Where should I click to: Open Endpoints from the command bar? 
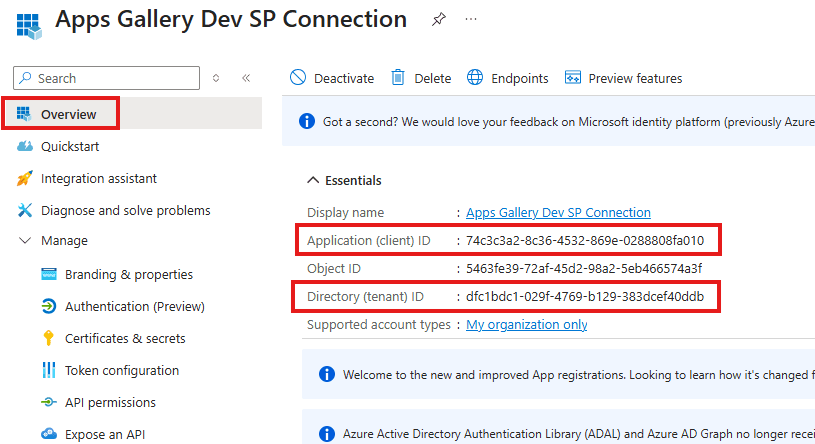(x=520, y=79)
